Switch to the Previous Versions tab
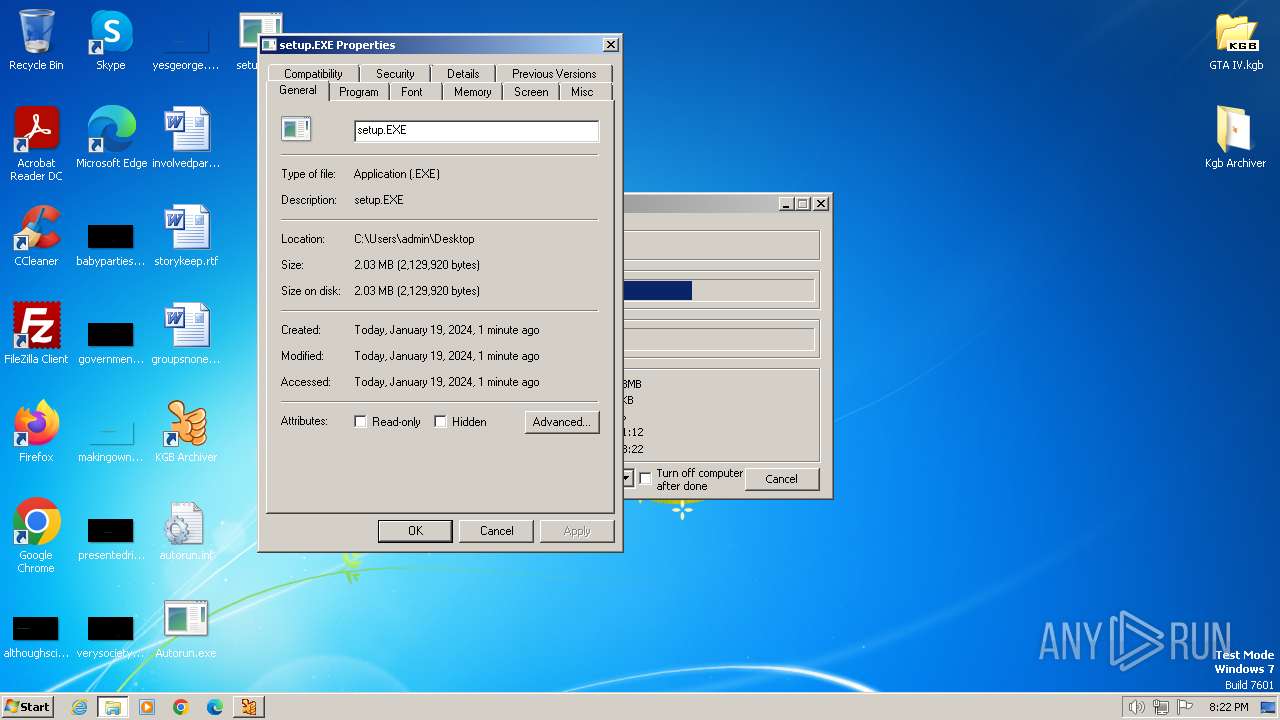Image resolution: width=1280 pixels, height=720 pixels. click(554, 74)
